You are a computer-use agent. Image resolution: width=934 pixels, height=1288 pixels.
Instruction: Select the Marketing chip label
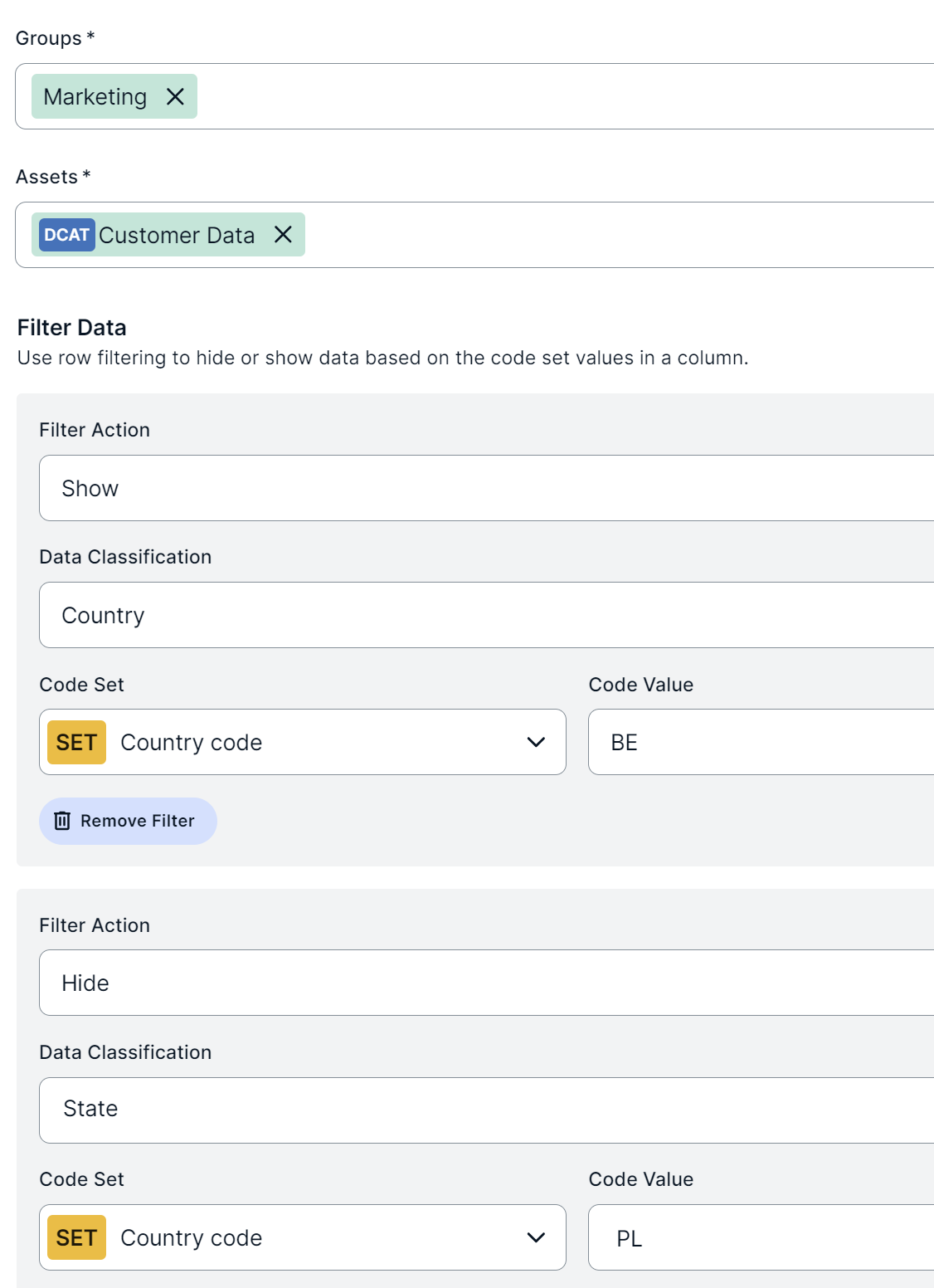[95, 97]
